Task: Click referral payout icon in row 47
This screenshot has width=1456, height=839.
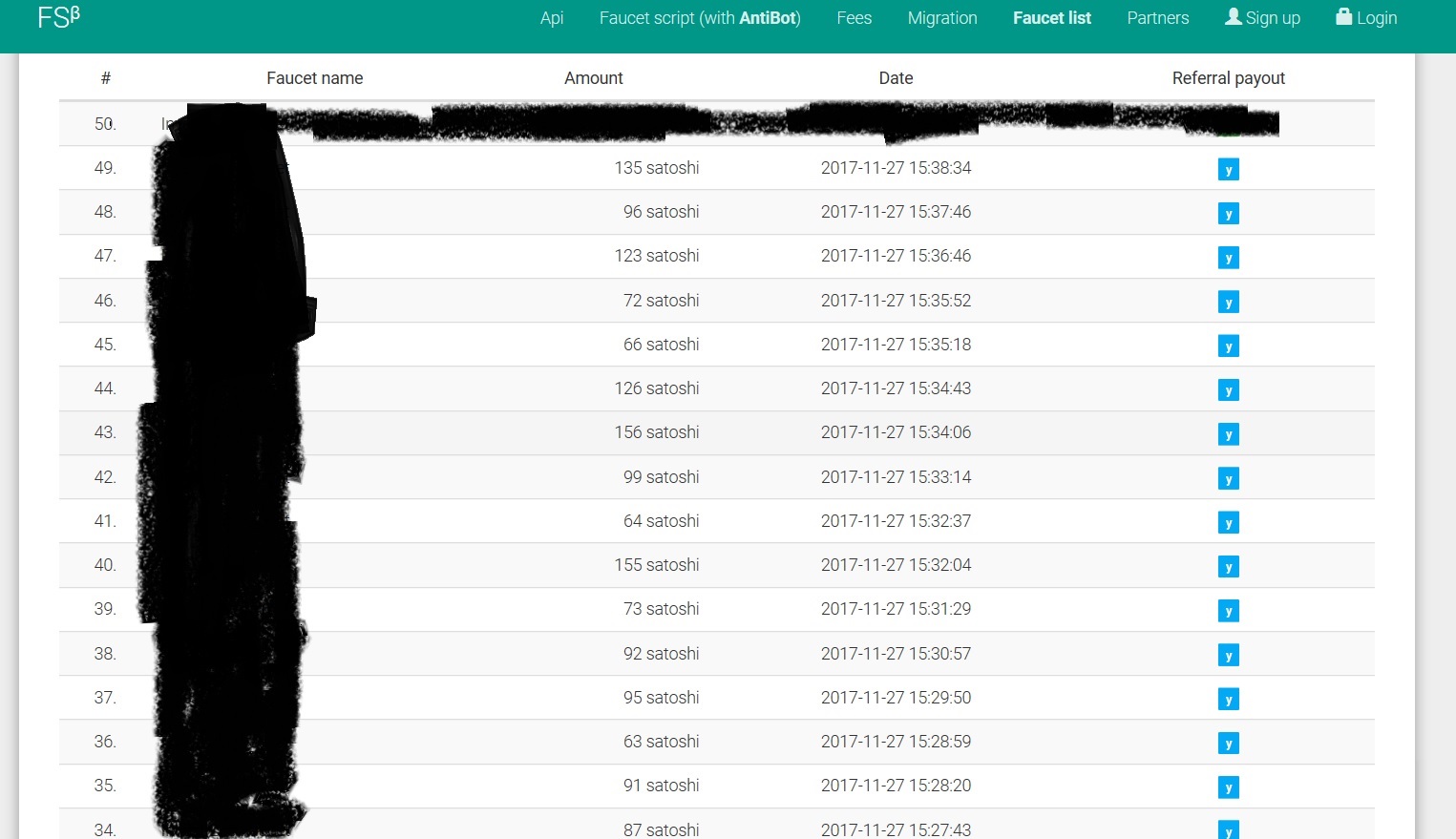Action: (1229, 258)
